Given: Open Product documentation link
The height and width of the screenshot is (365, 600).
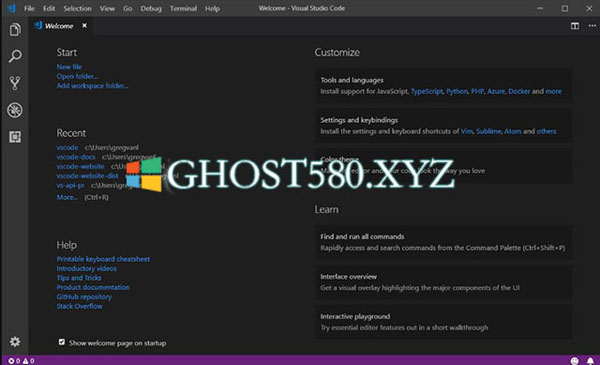Looking at the screenshot, I should (93, 287).
